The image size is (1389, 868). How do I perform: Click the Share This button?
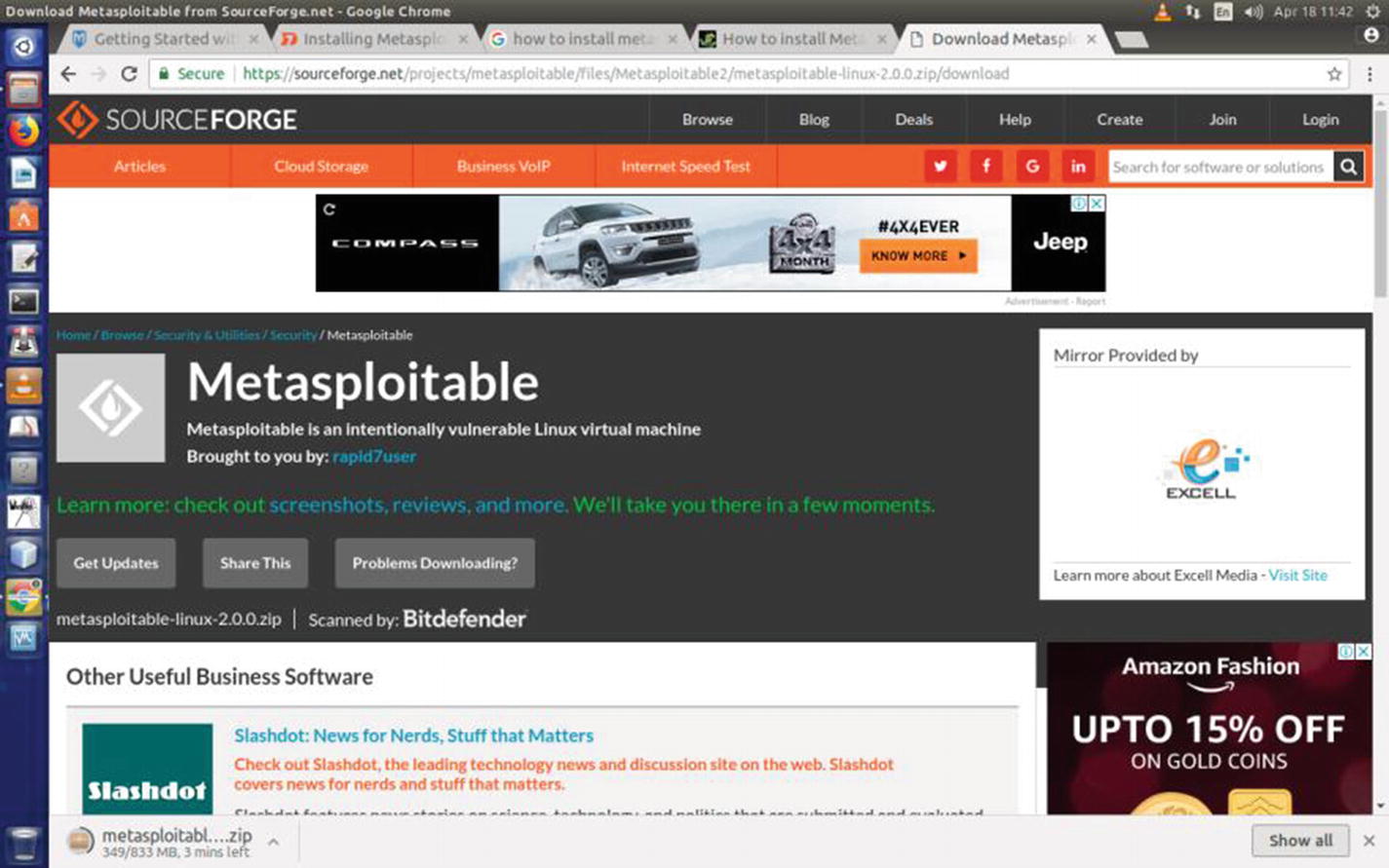click(x=255, y=563)
